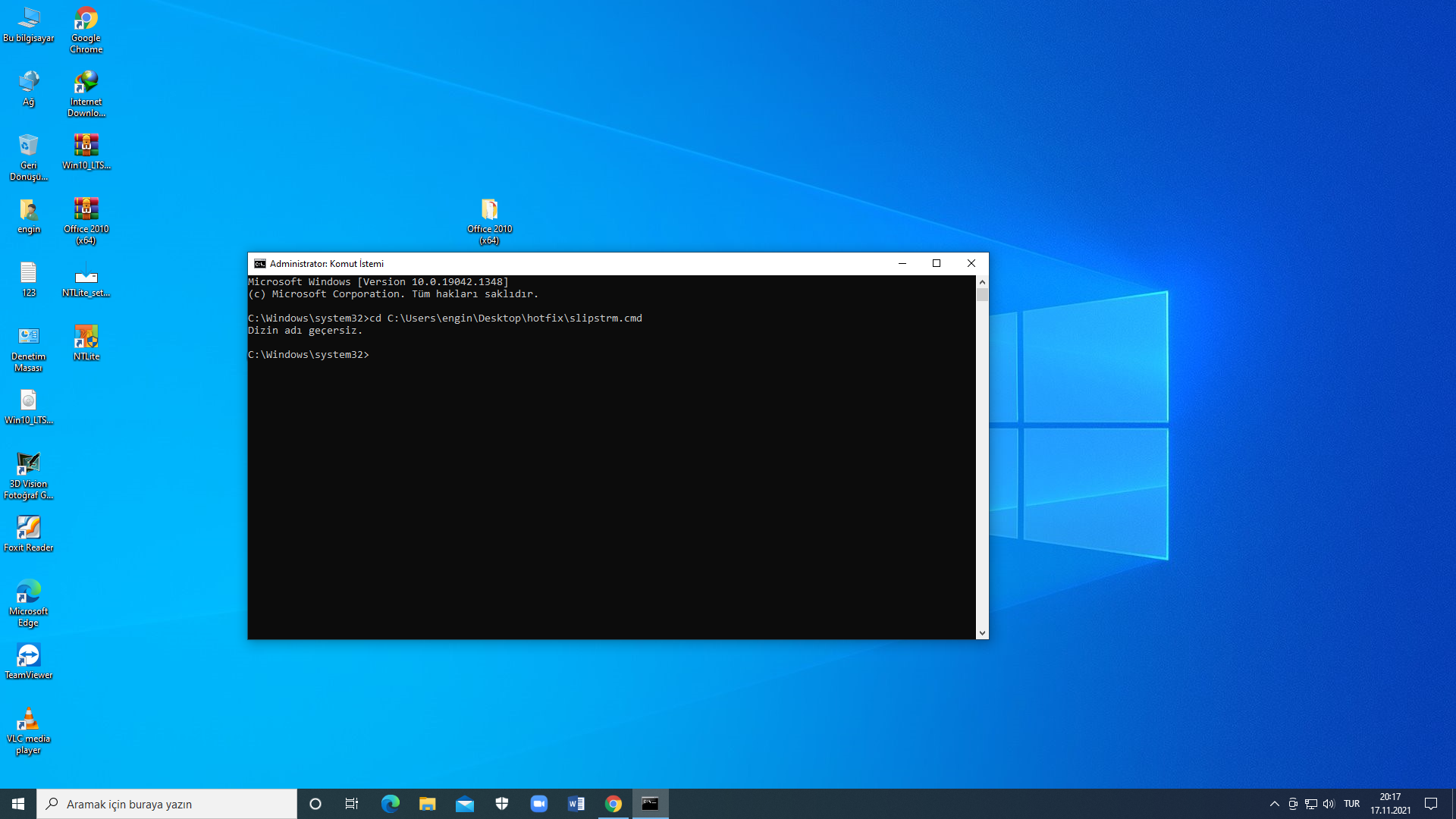Open Zoom from the taskbar
Viewport: 1456px width, 819px height.
[538, 804]
